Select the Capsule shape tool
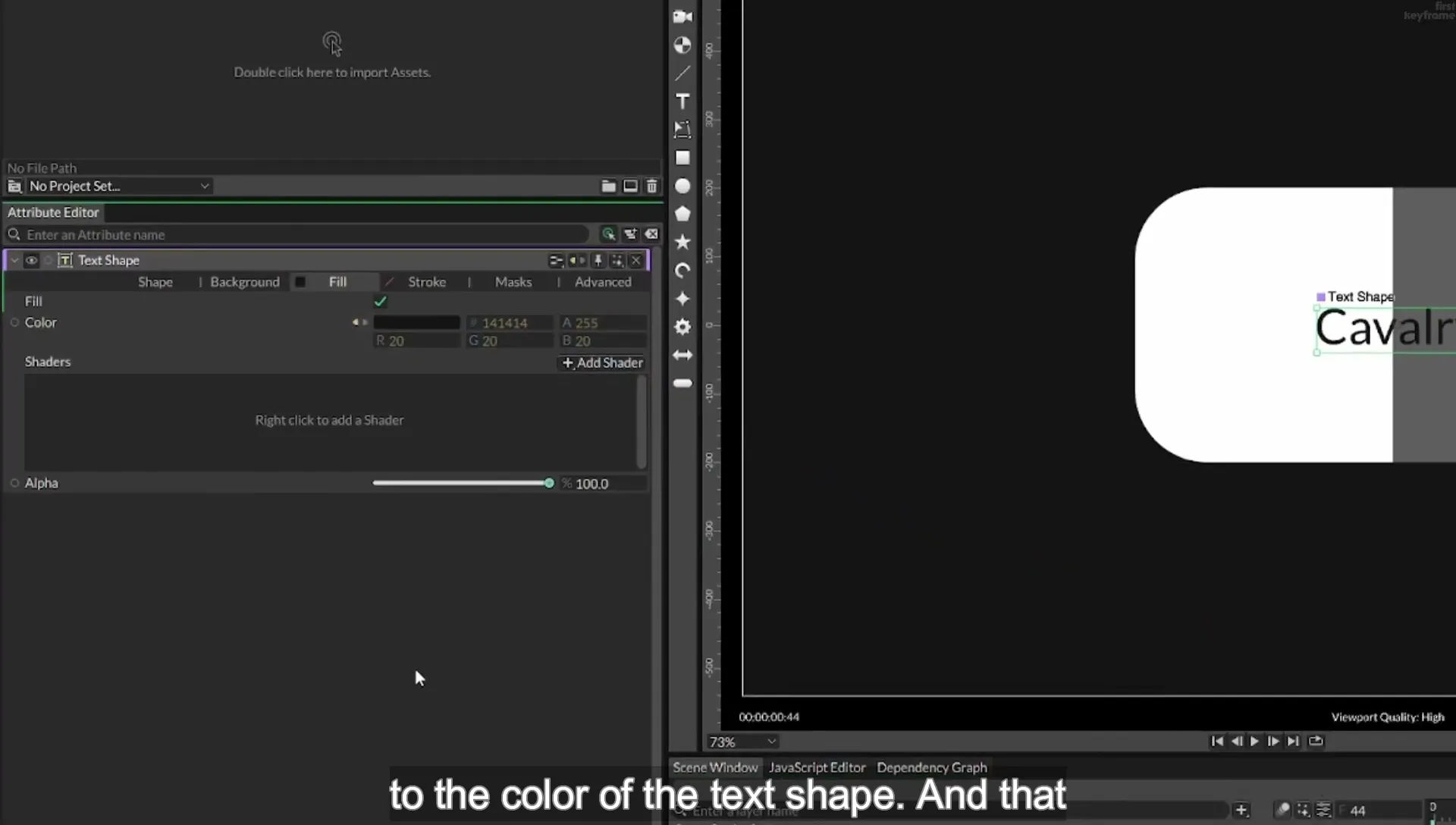The image size is (1456, 825). [682, 383]
